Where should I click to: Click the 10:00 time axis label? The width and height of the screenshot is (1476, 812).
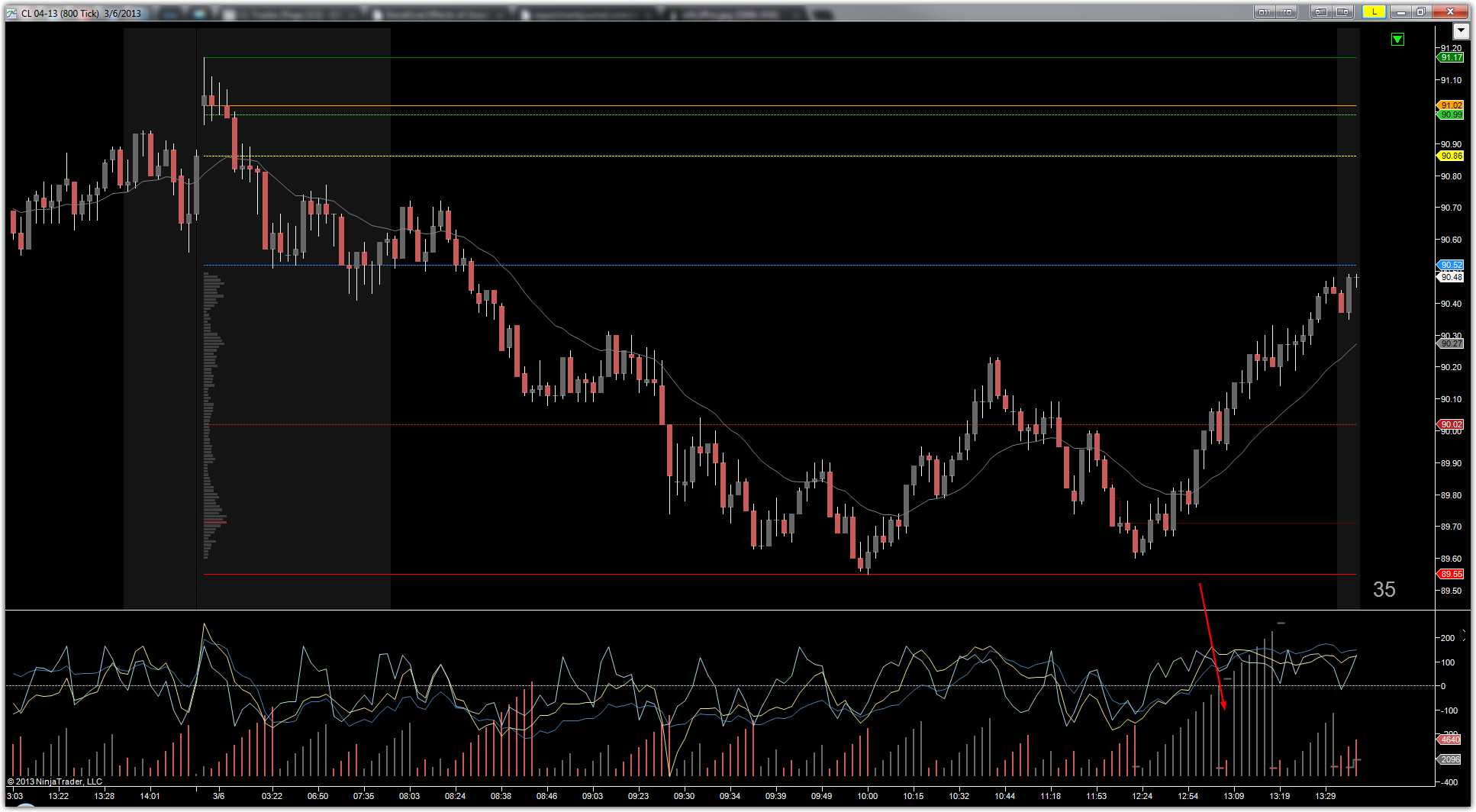[868, 796]
